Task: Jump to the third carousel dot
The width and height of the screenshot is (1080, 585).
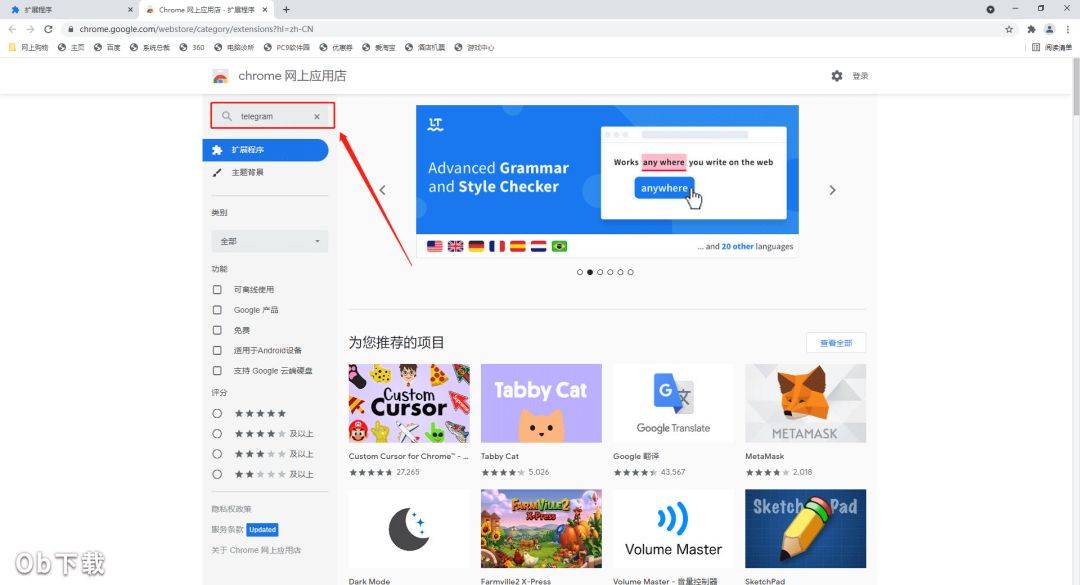Action: pos(600,272)
